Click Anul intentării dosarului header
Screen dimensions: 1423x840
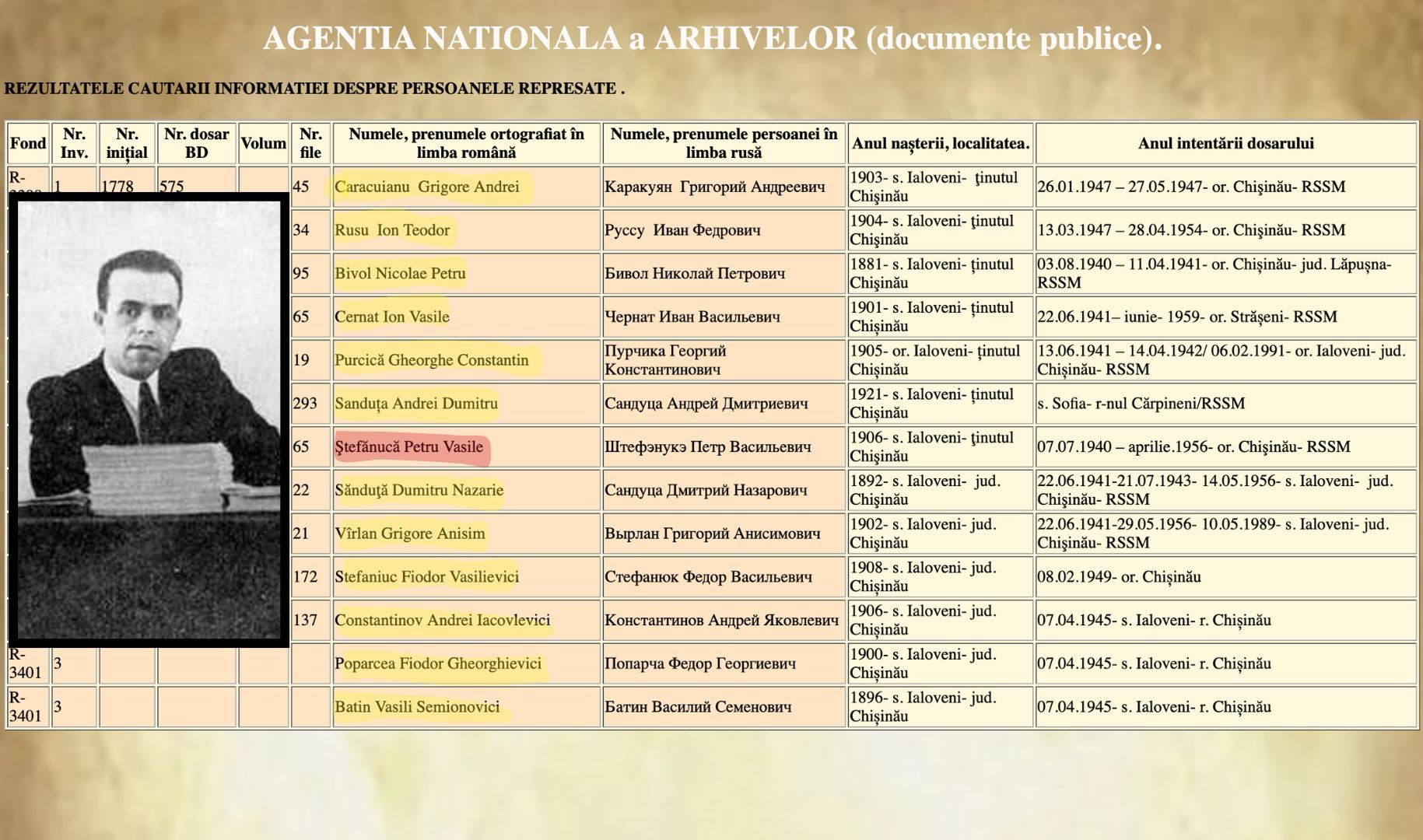coord(1226,143)
